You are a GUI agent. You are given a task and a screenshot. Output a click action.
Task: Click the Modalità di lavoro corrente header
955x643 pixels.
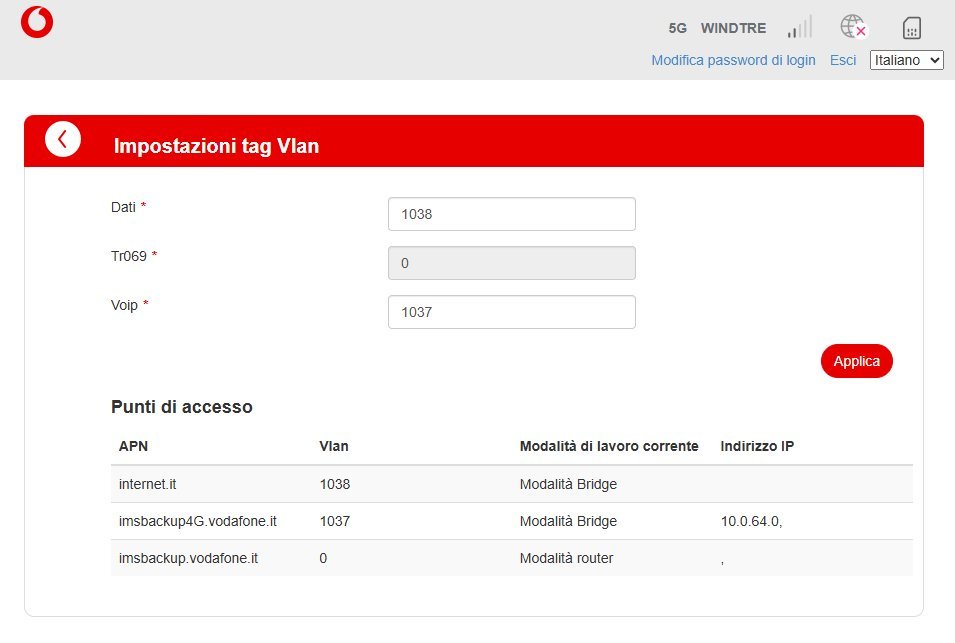609,446
